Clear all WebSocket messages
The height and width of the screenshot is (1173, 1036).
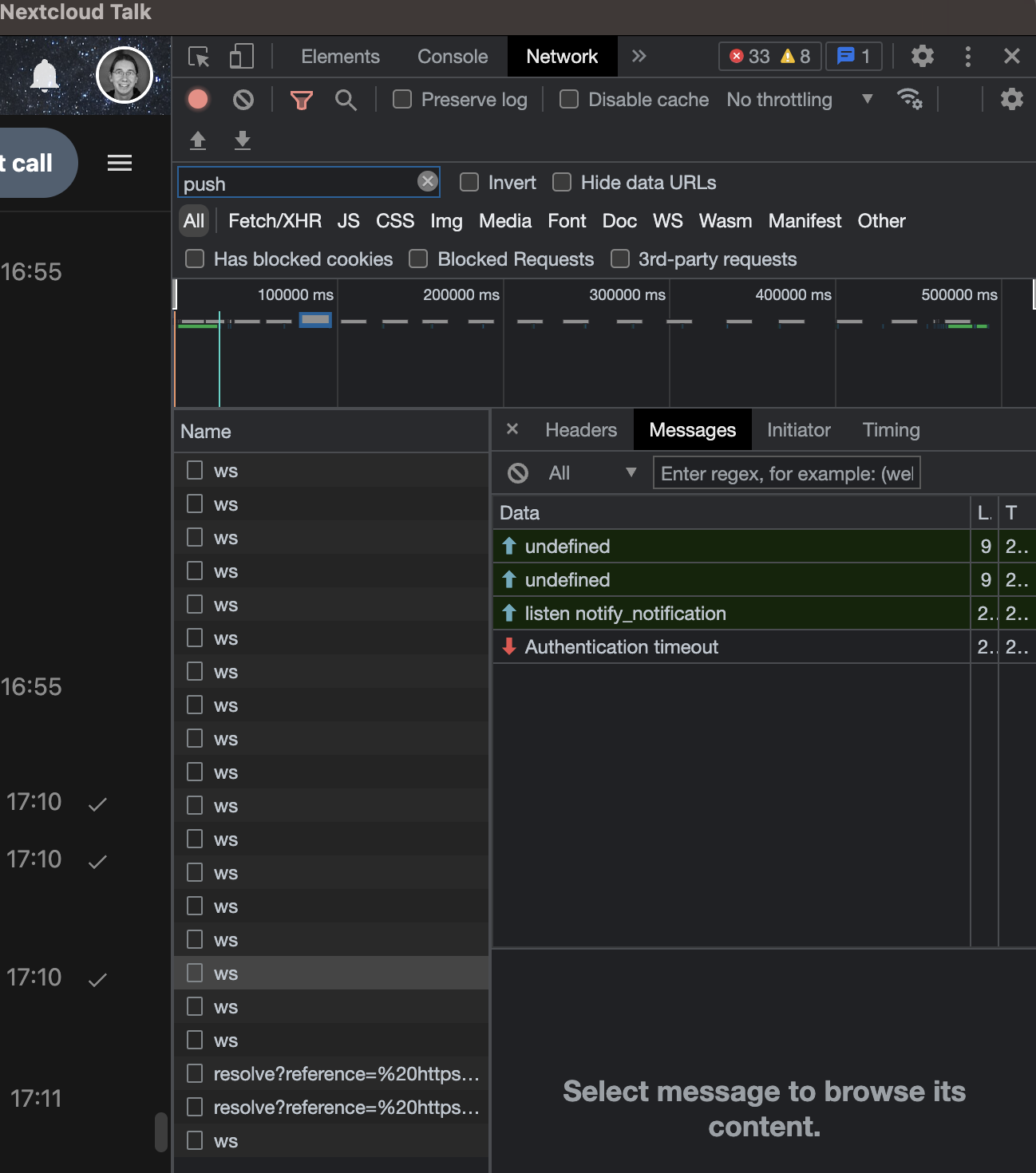tap(518, 473)
